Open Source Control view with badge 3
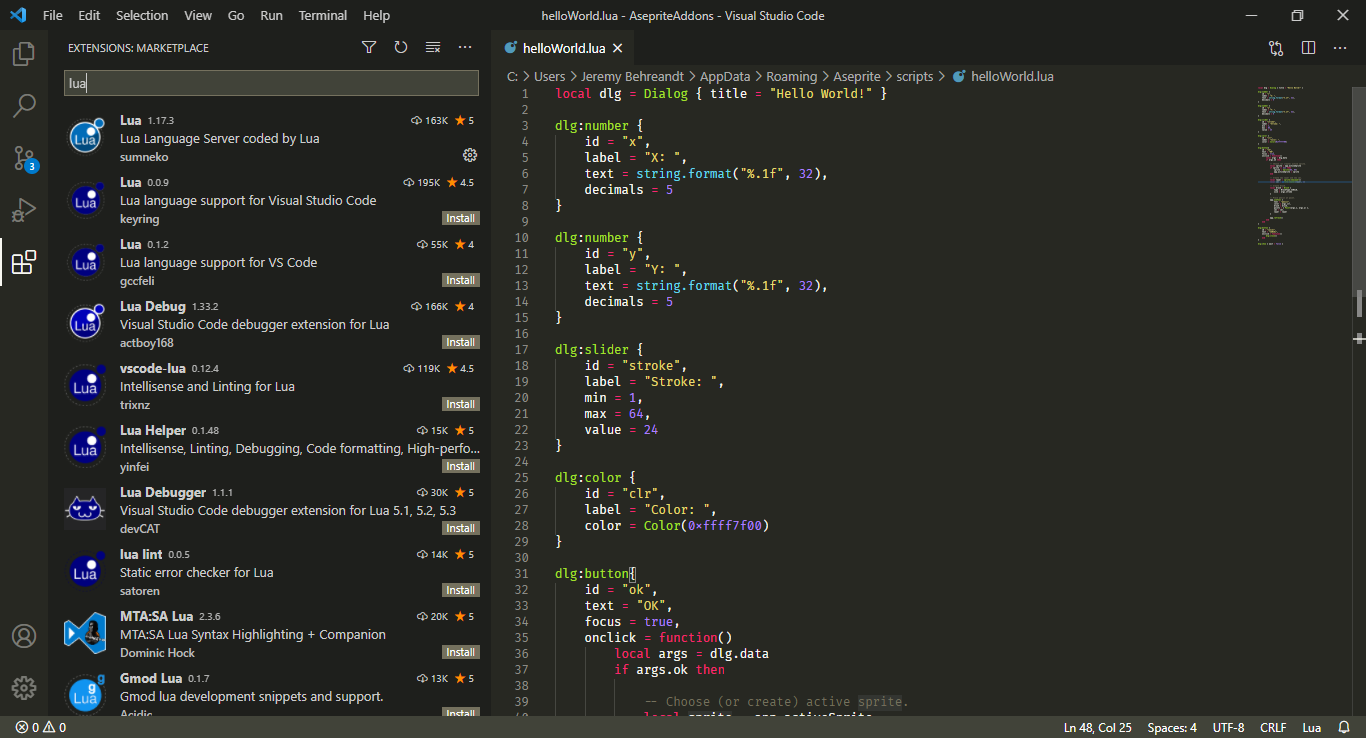 click(x=24, y=158)
